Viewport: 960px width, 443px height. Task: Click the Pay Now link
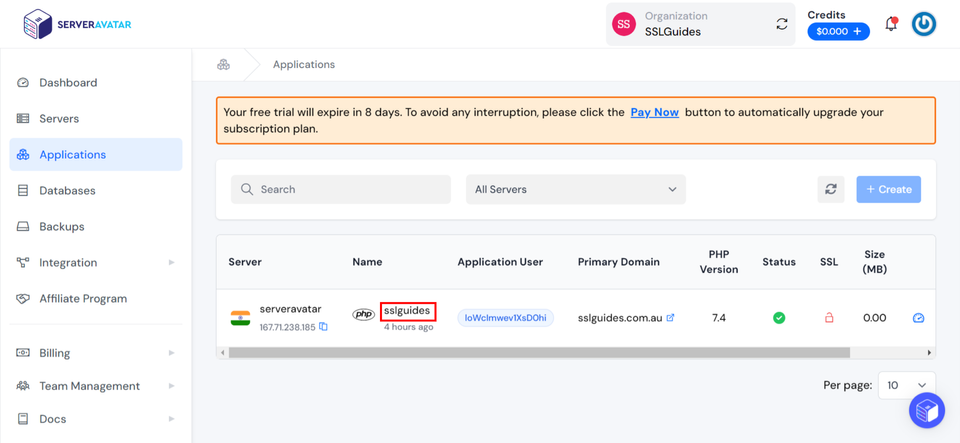tap(654, 112)
